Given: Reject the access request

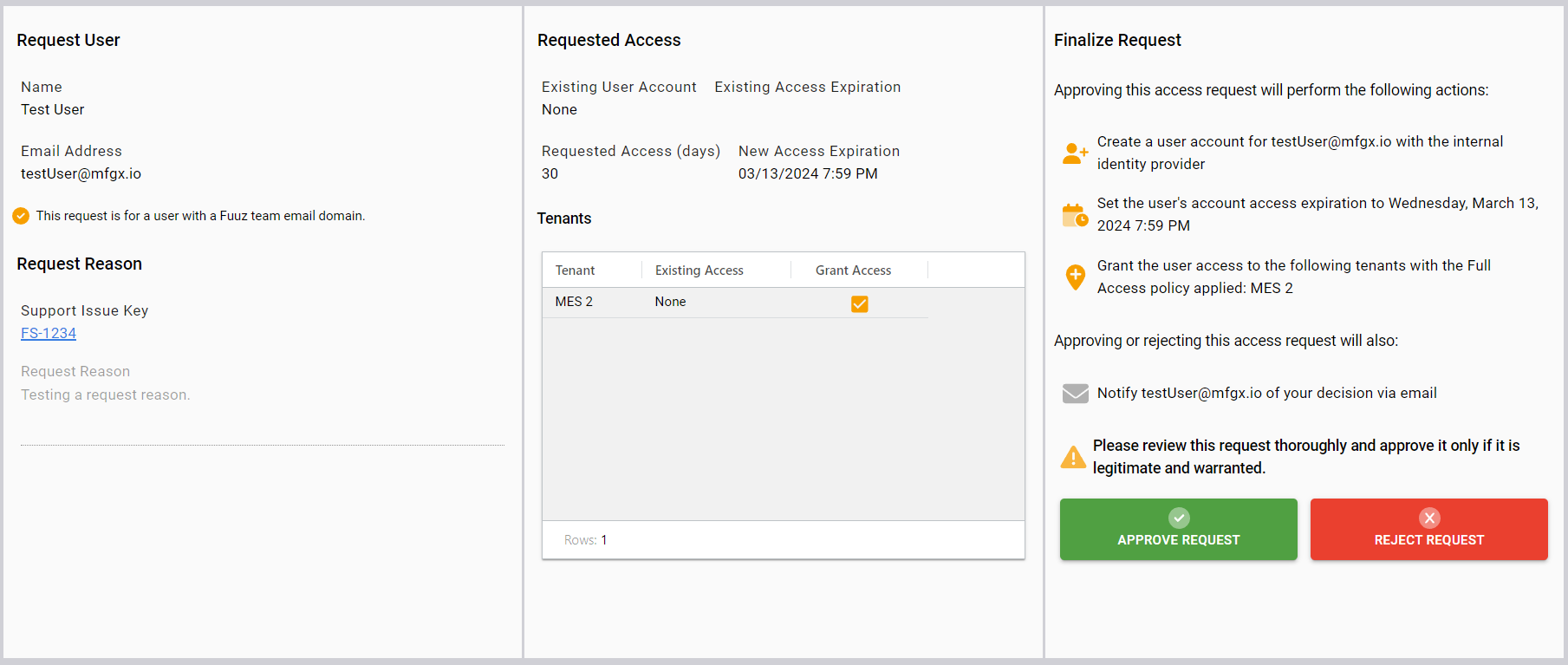Looking at the screenshot, I should 1428,529.
